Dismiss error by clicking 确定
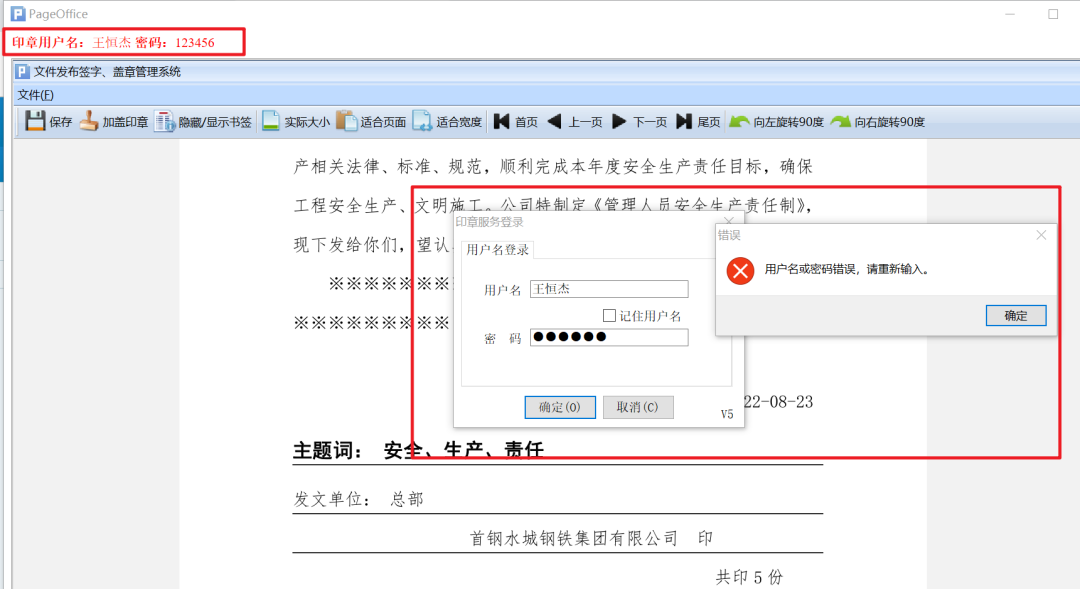This screenshot has width=1080, height=589. point(1016,315)
